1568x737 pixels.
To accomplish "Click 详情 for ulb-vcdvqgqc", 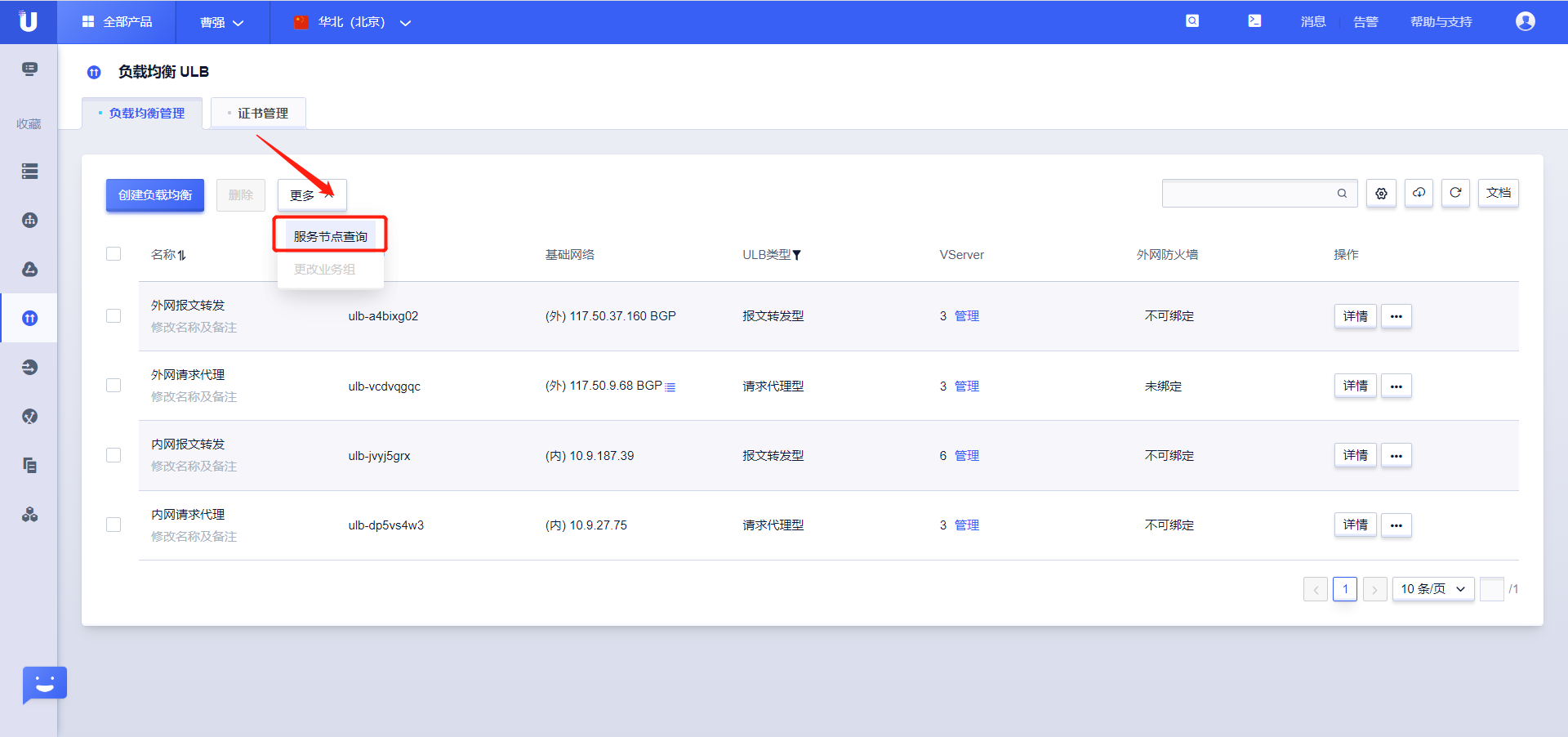I will [x=1356, y=386].
